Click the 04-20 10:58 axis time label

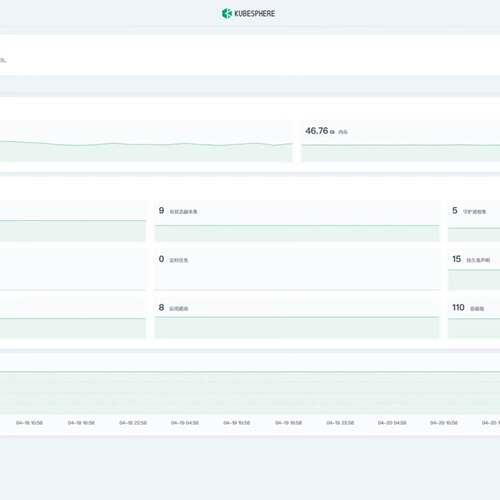coord(444,423)
